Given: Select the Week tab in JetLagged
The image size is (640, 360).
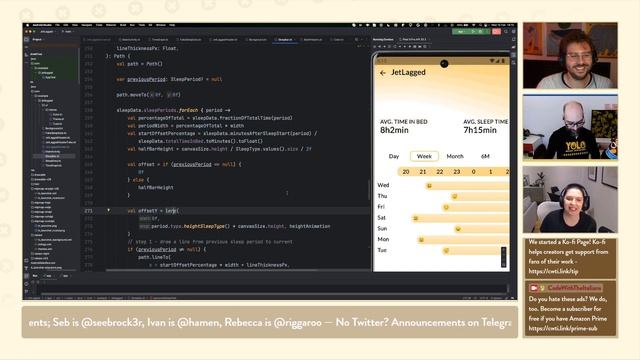Looking at the screenshot, I should (x=424, y=156).
